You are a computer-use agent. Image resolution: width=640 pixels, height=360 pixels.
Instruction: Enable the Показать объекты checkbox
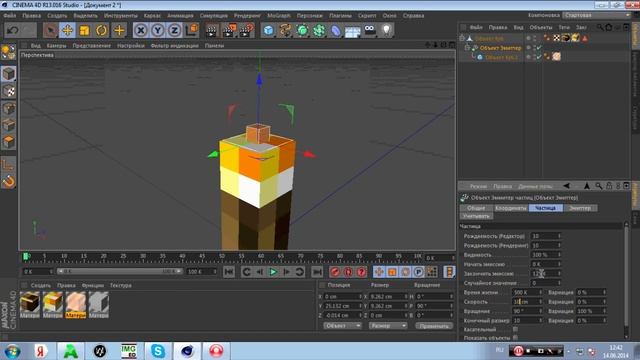[515, 338]
